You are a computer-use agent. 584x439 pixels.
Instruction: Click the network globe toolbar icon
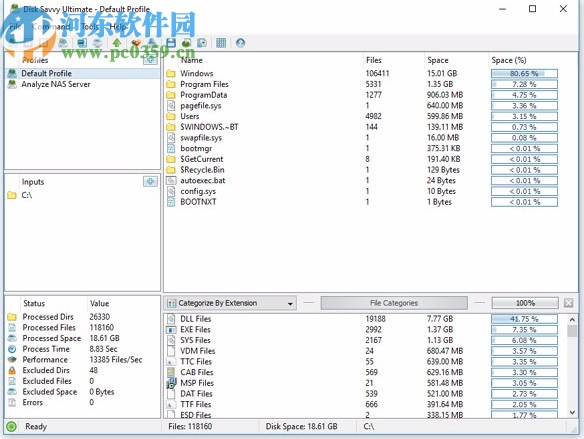coord(97,43)
